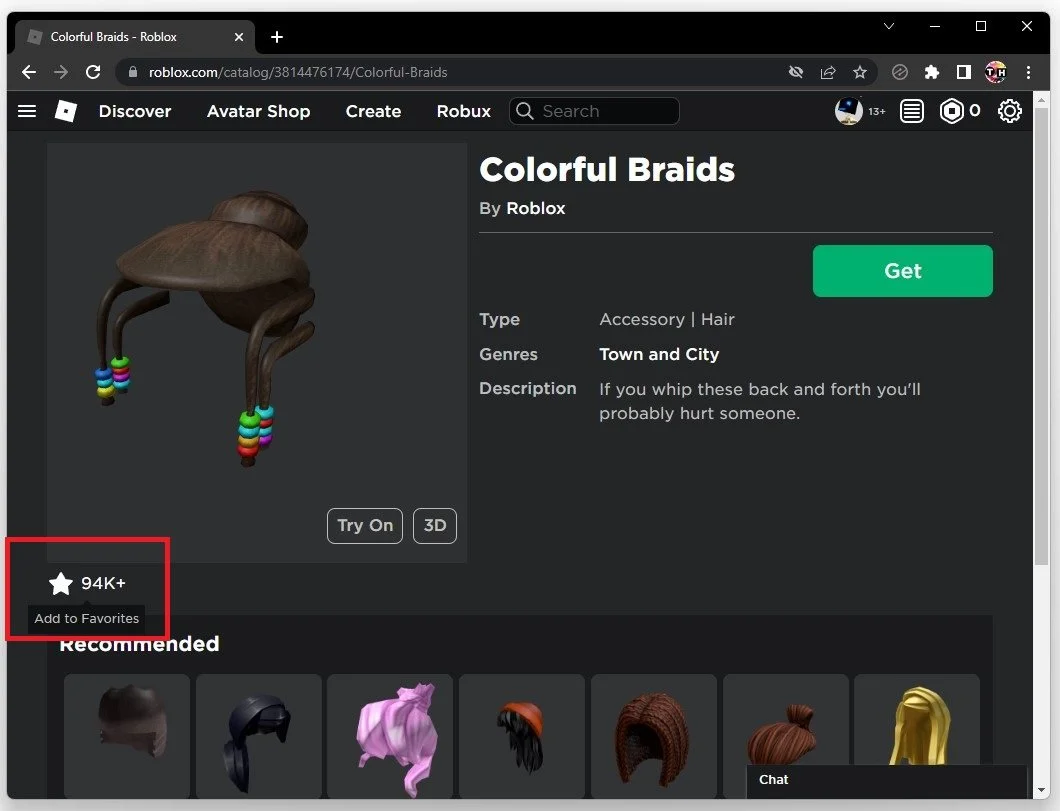This screenshot has height=811, width=1060.
Task: Go back to the previous page
Action: coord(28,72)
